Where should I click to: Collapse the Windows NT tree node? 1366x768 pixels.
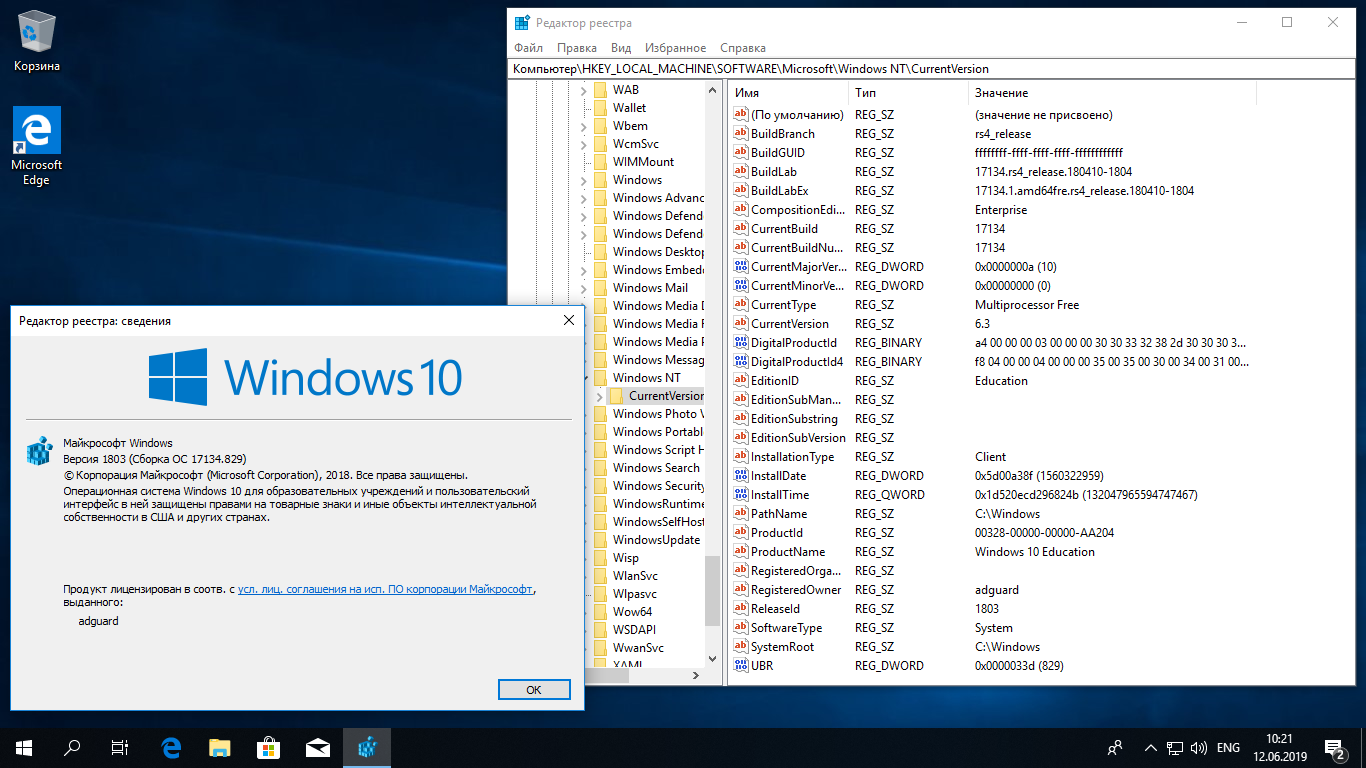tap(585, 378)
